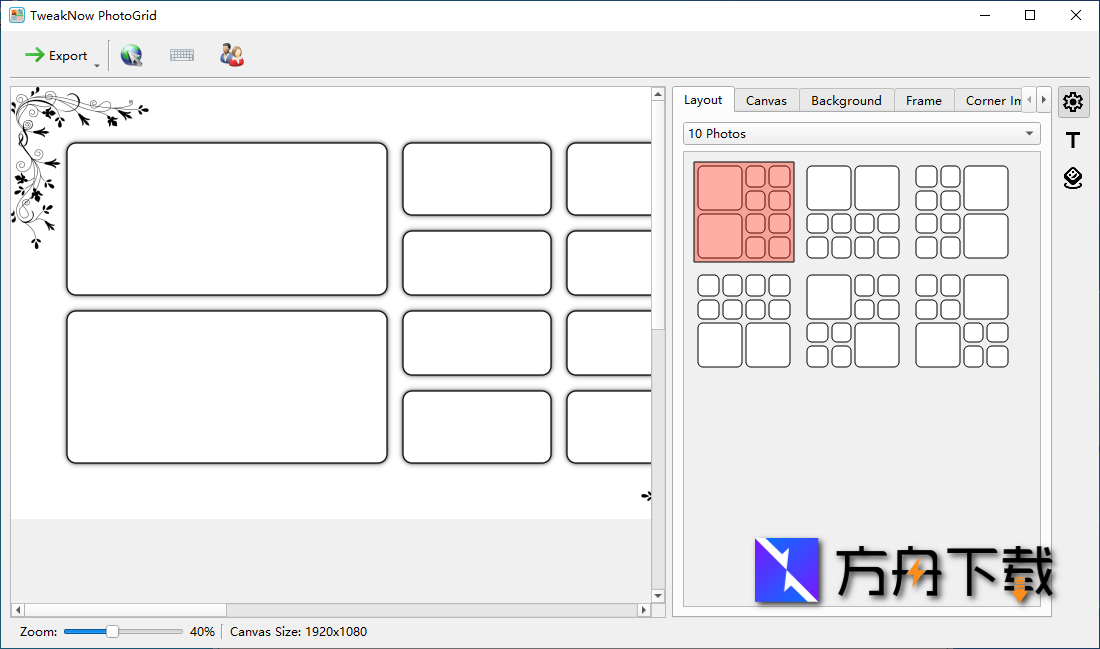
Task: Click the keyboard icon in toolbar
Action: pyautogui.click(x=182, y=56)
